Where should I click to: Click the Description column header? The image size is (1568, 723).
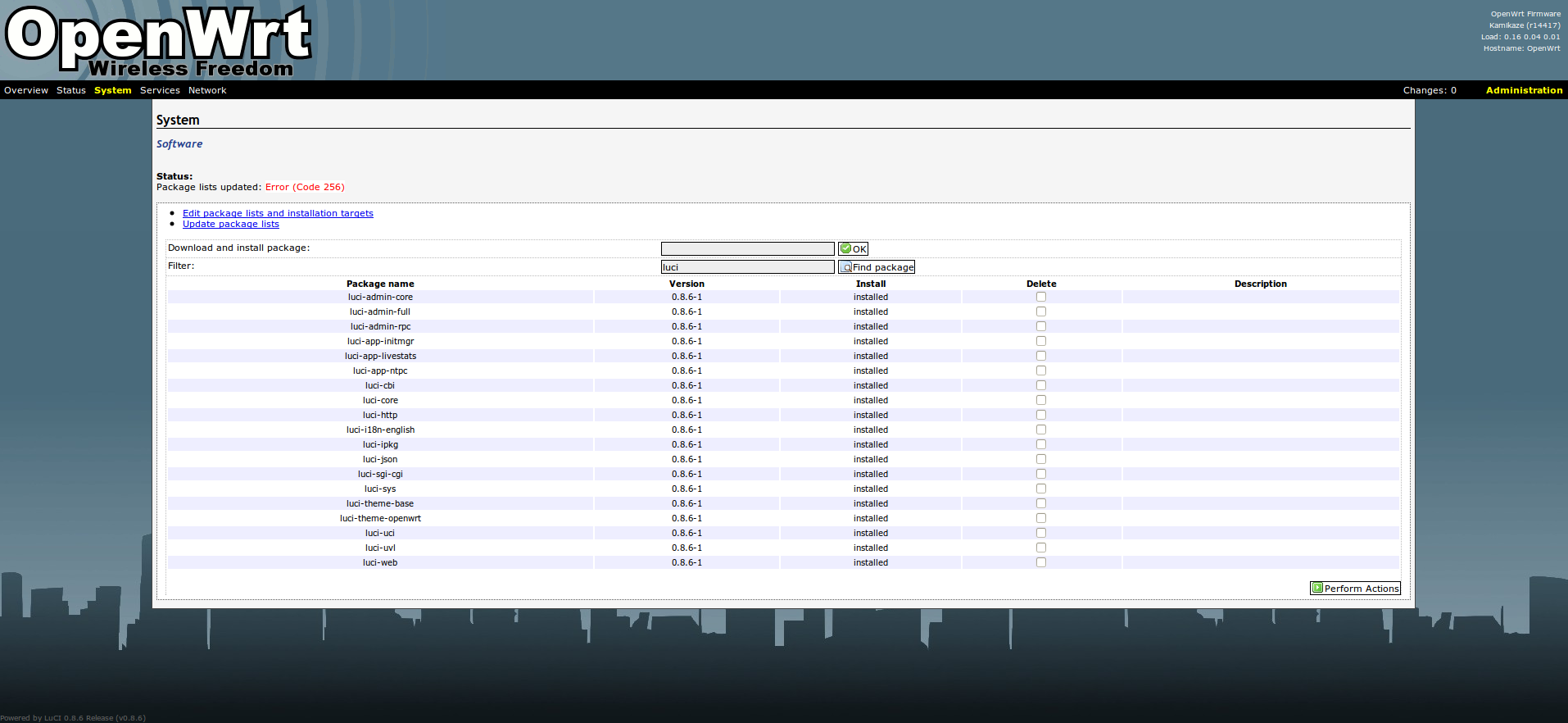tap(1261, 284)
